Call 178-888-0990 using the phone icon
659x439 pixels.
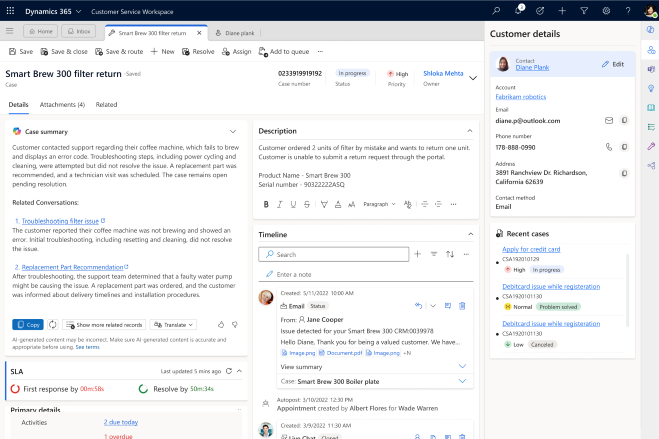click(x=609, y=147)
